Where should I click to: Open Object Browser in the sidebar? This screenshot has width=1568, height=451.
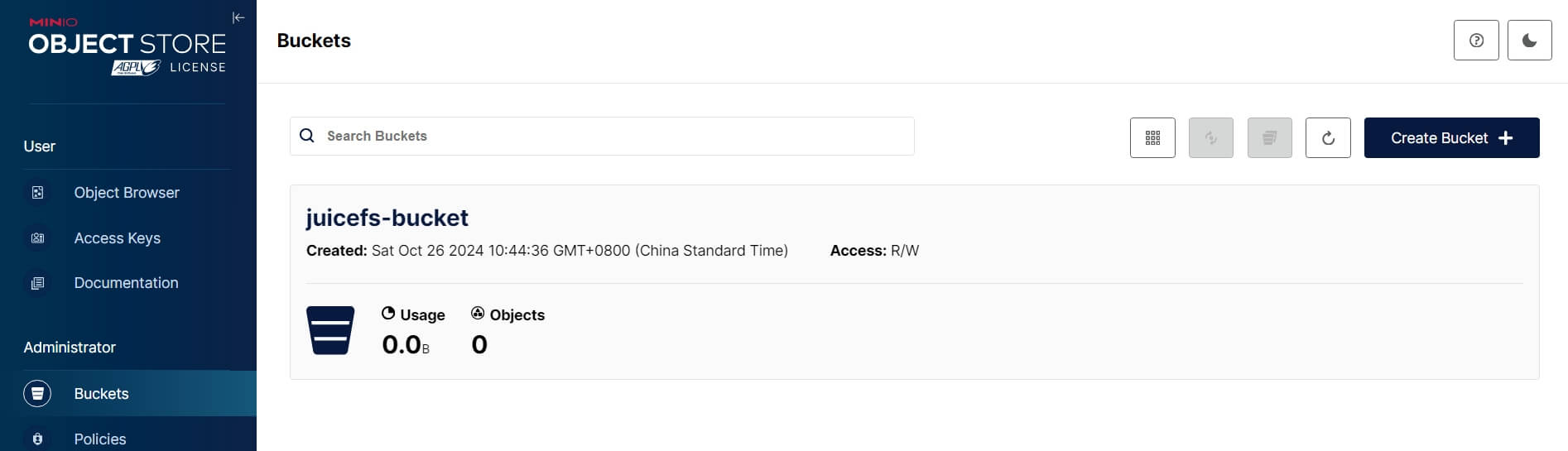pos(126,193)
